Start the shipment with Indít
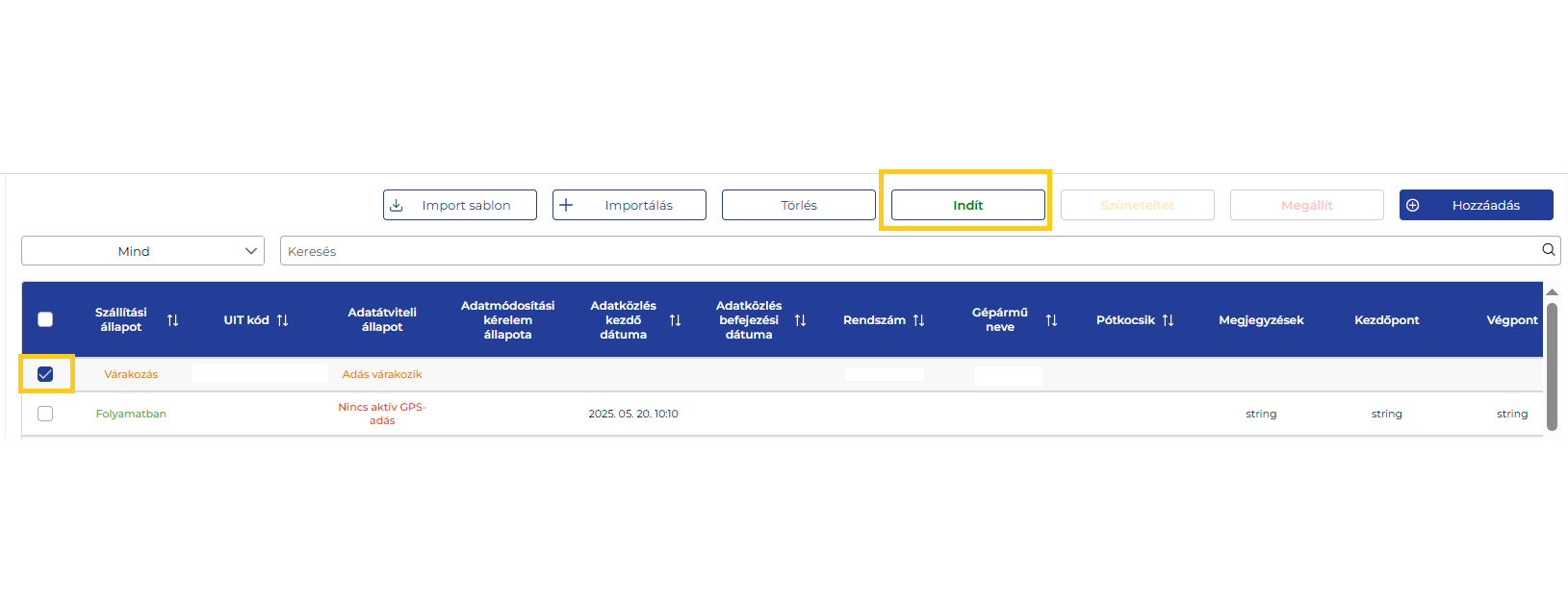Viewport: 1568px width, 605px height. tap(967, 205)
